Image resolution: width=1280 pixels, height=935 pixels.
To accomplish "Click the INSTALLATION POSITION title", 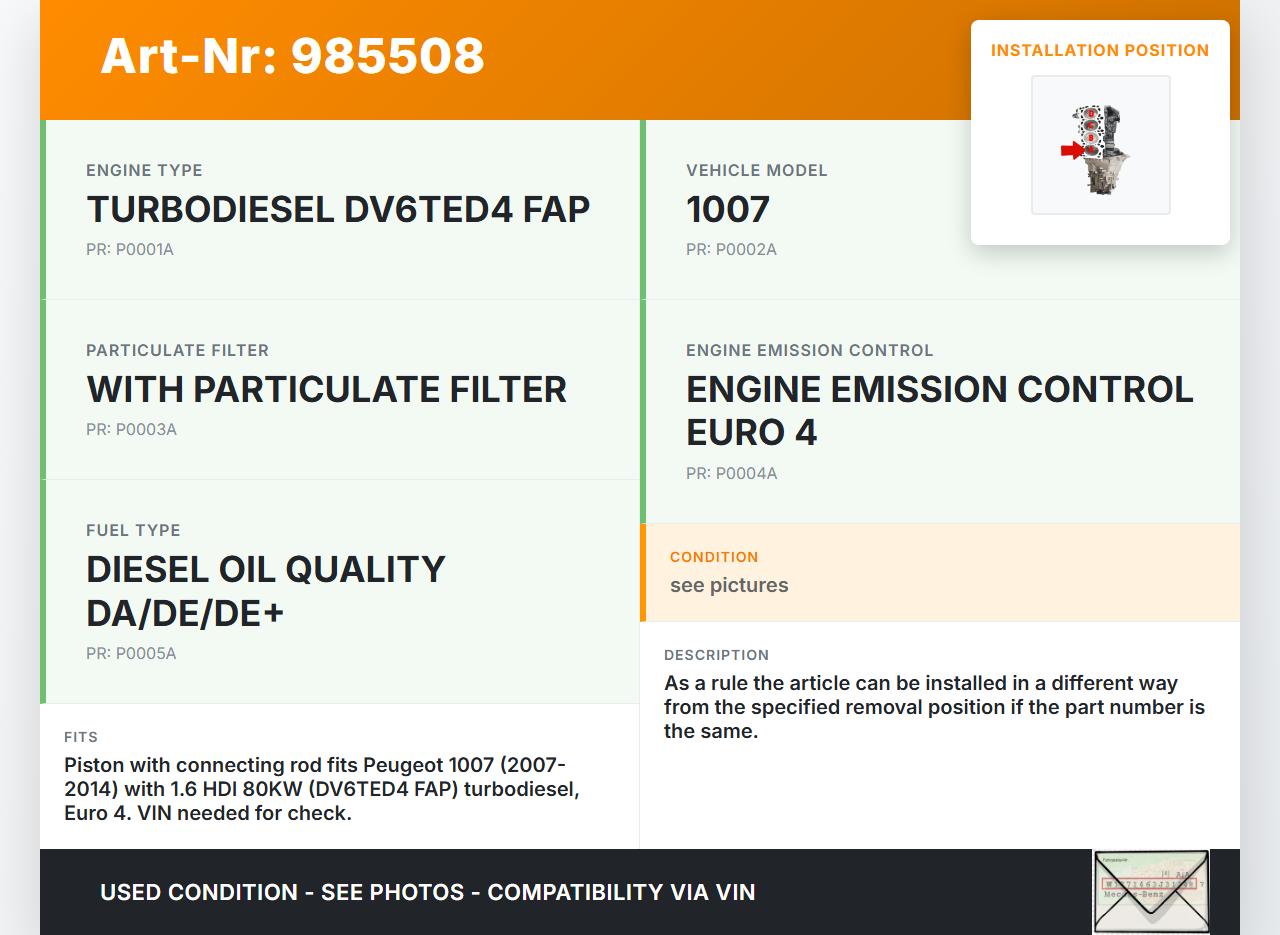I will click(1100, 50).
